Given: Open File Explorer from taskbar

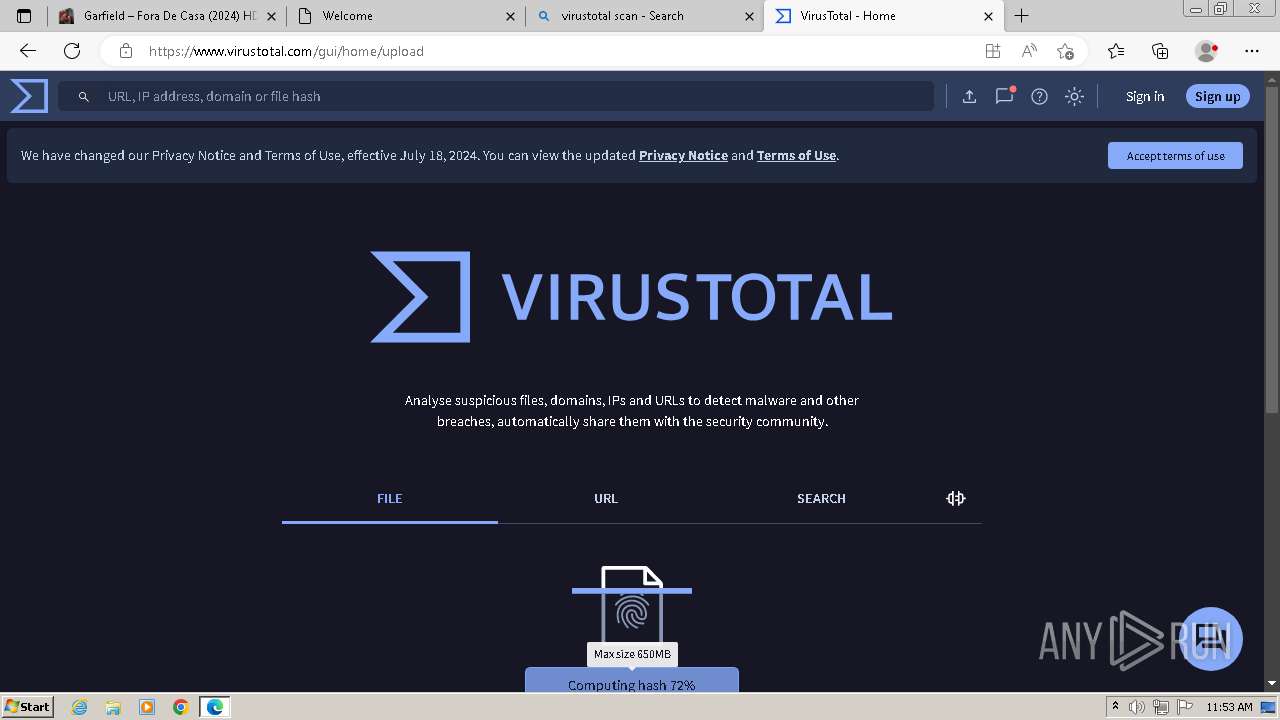Looking at the screenshot, I should (113, 707).
